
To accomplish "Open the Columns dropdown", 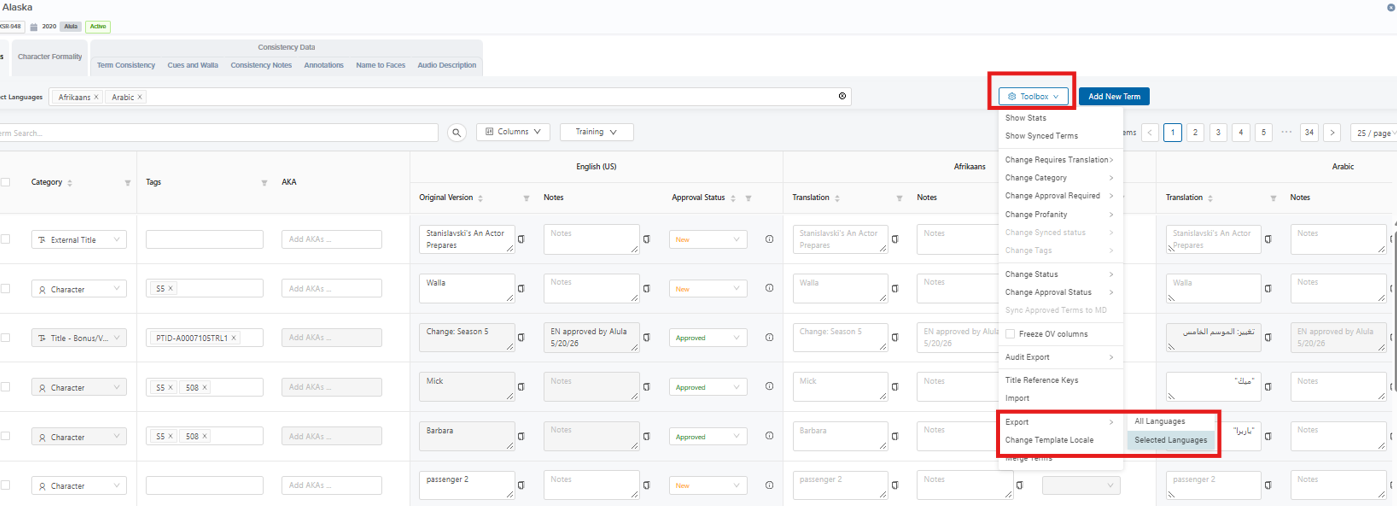I will [513, 132].
